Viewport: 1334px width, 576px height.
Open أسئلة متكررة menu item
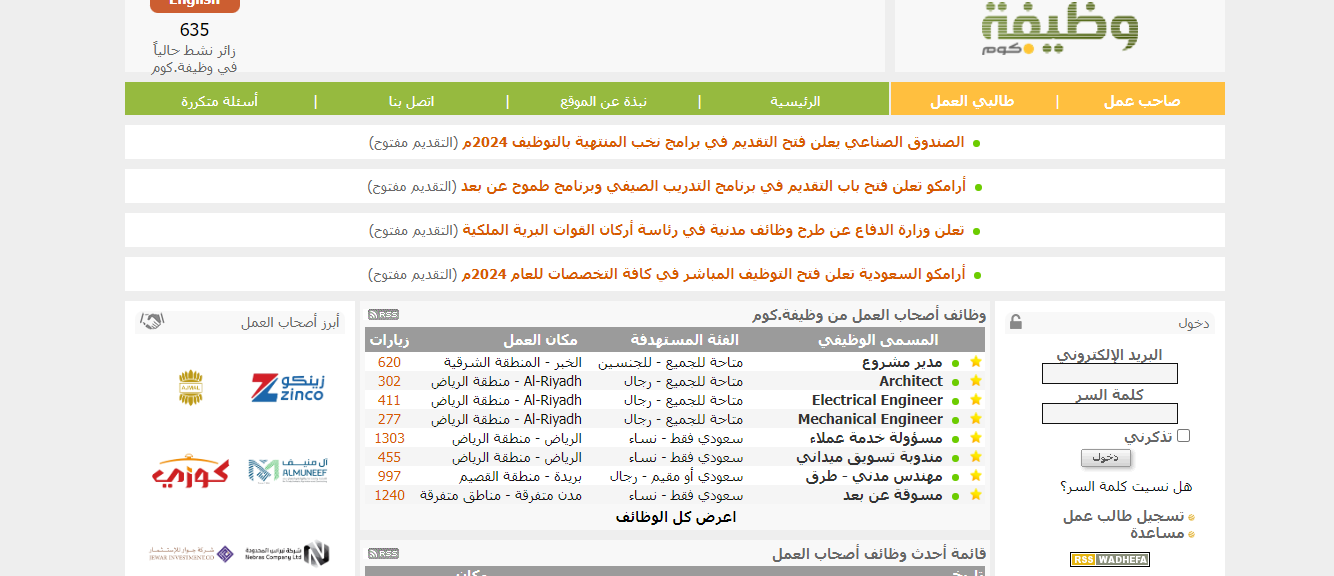tap(219, 101)
